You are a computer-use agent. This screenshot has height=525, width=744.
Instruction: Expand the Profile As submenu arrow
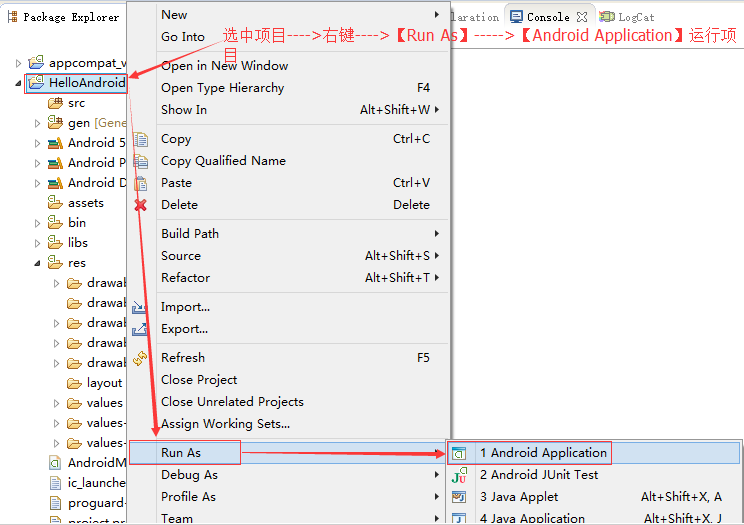coord(437,497)
